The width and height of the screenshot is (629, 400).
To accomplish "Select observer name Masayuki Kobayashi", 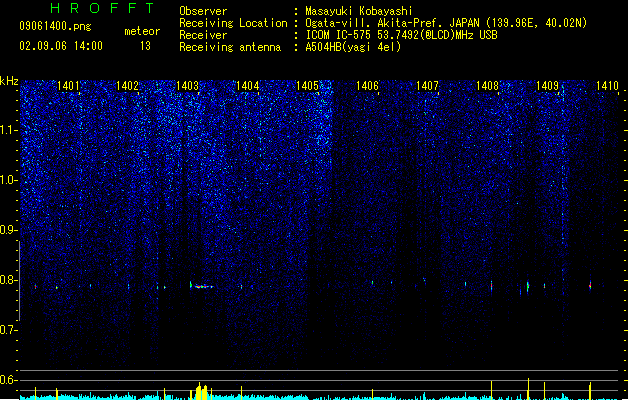I will tap(359, 11).
